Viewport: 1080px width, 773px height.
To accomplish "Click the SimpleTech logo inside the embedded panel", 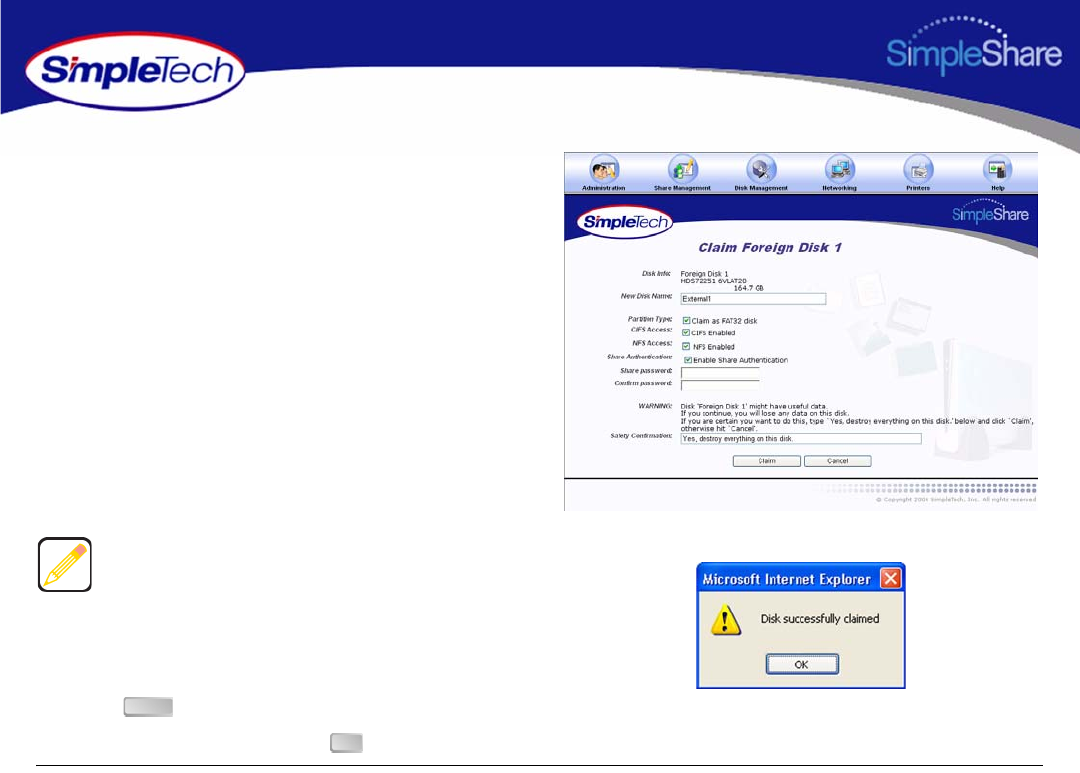I will (x=625, y=222).
